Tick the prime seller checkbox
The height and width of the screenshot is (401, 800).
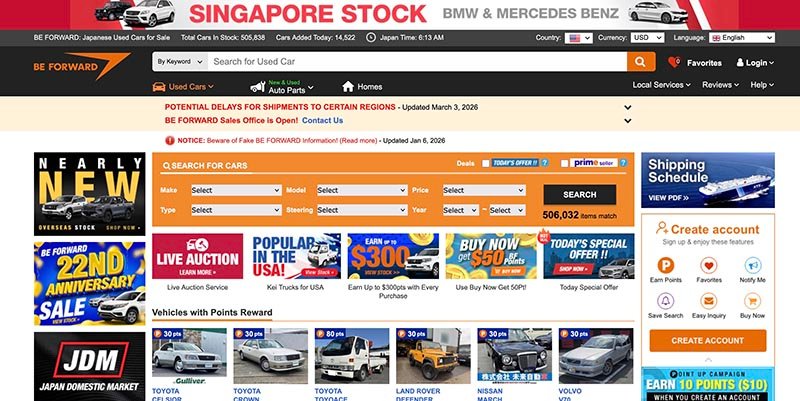pos(565,163)
